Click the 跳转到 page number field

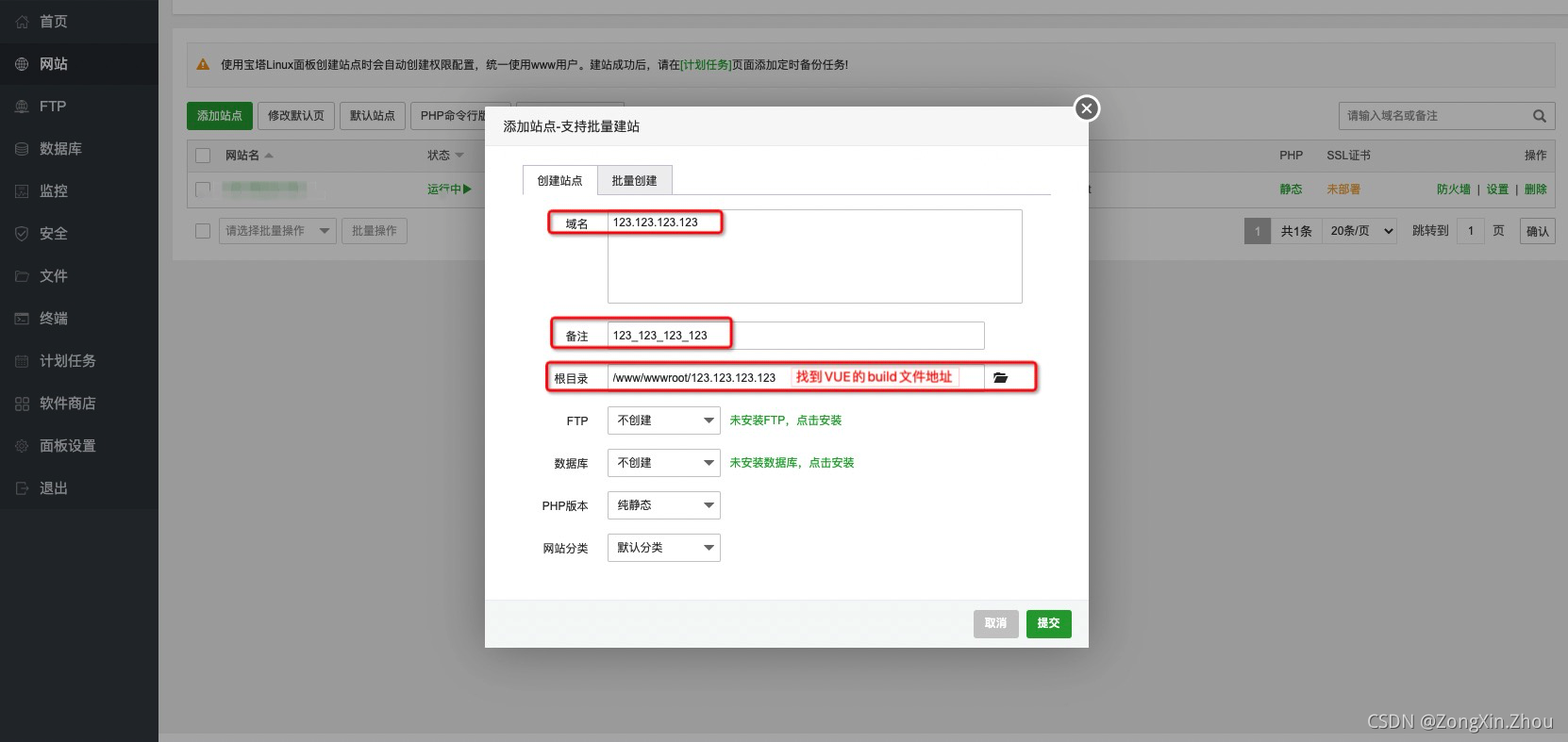(1471, 231)
